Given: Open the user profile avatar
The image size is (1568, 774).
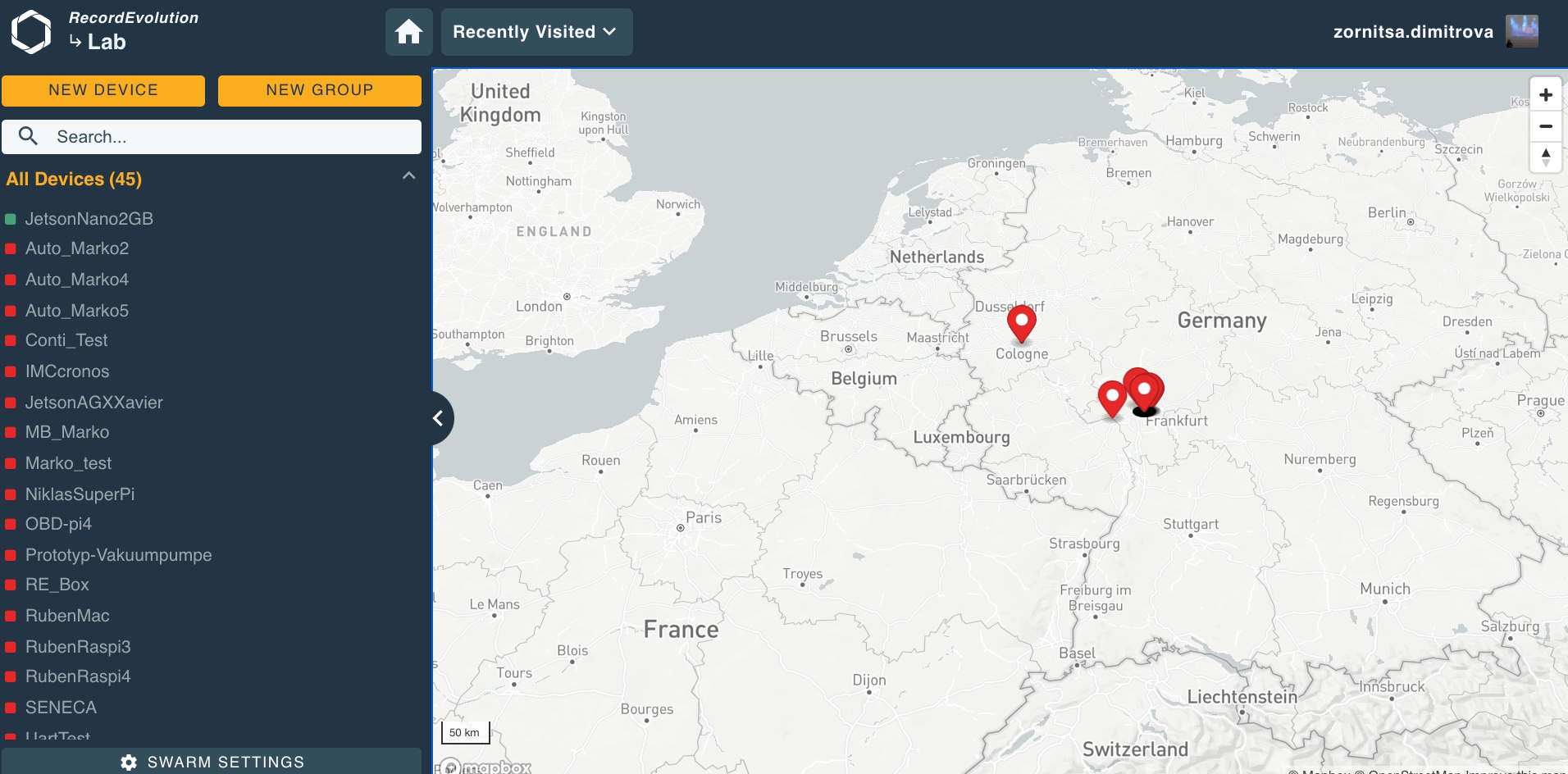Looking at the screenshot, I should pyautogui.click(x=1521, y=32).
